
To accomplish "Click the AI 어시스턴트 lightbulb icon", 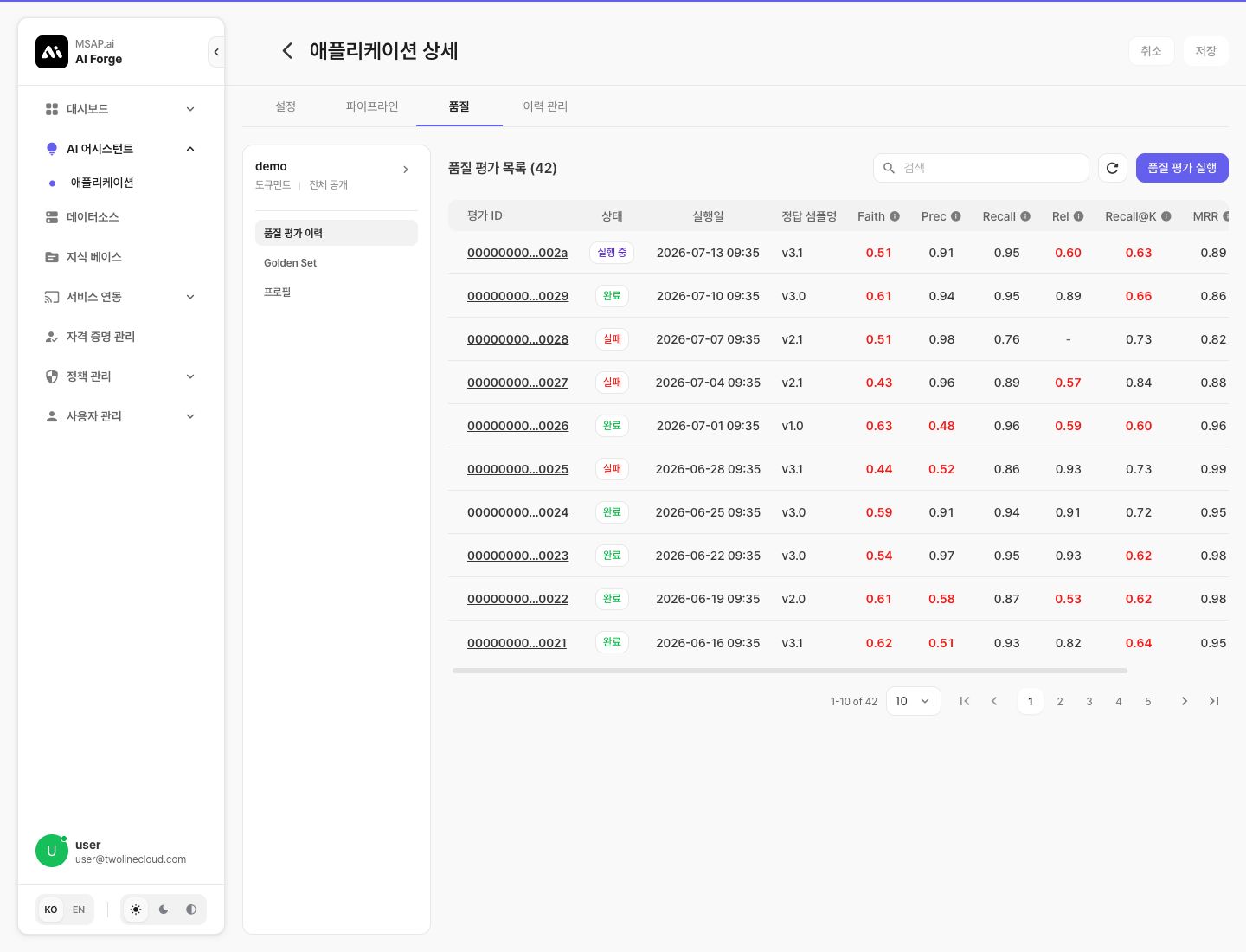I will [52, 149].
